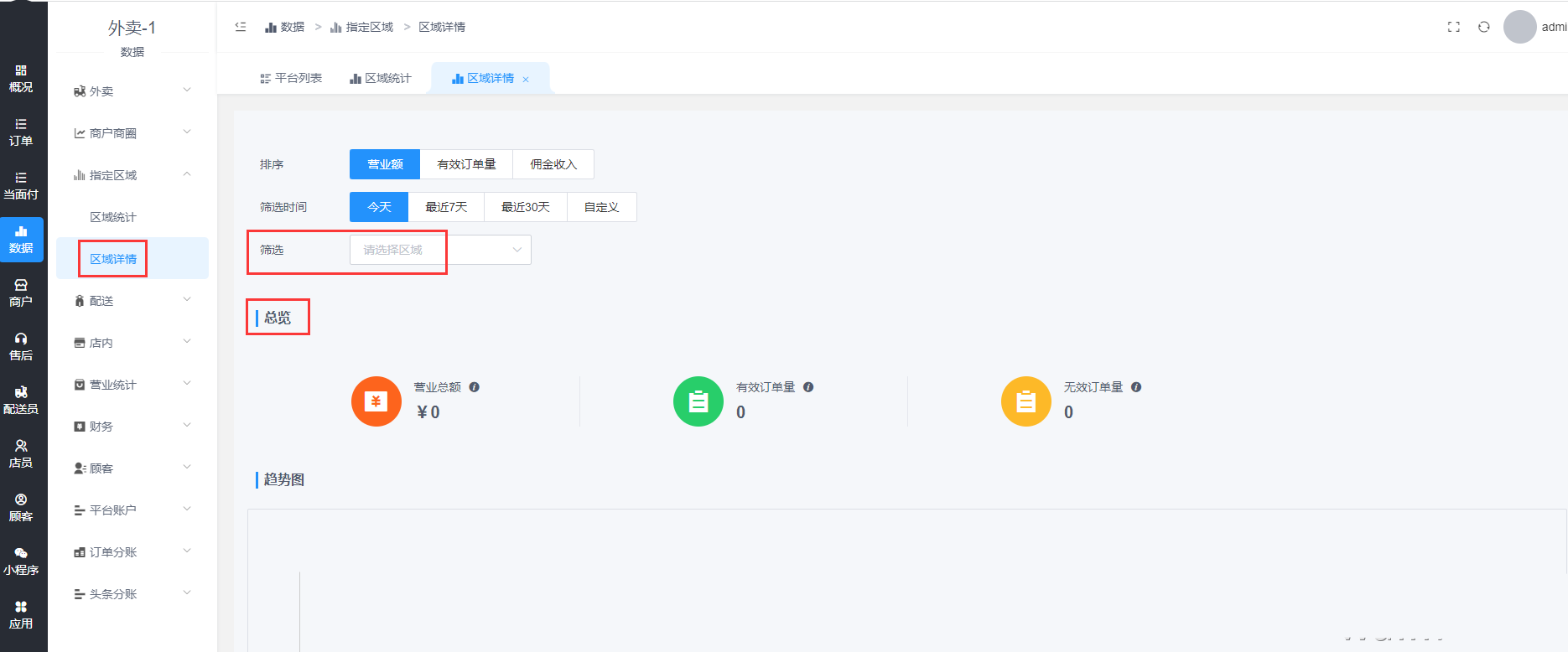Expand the 顾客 menu group in submenu
The image size is (1568, 652).
(x=132, y=468)
